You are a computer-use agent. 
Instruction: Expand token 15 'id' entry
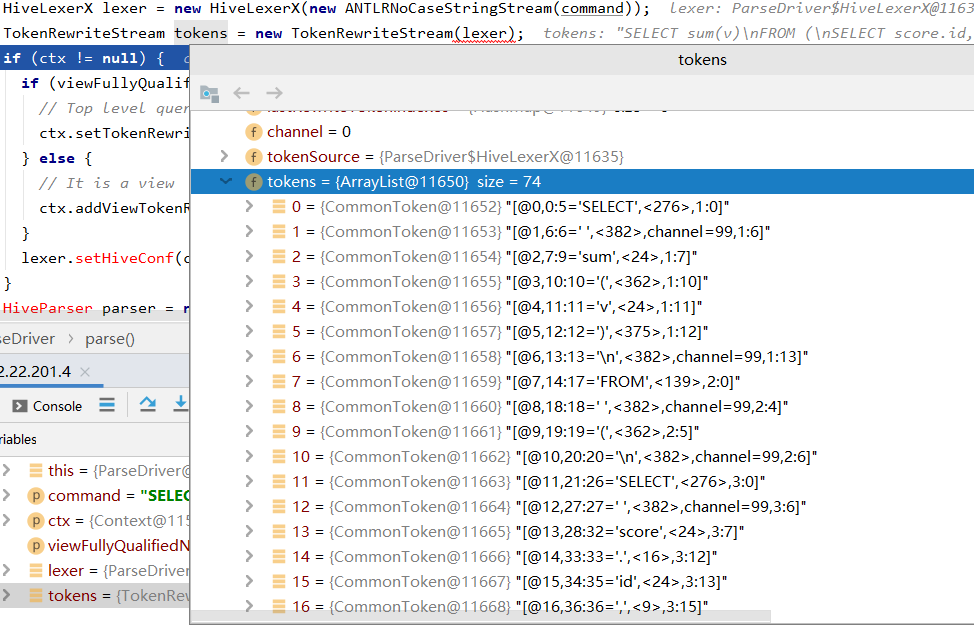[x=249, y=582]
